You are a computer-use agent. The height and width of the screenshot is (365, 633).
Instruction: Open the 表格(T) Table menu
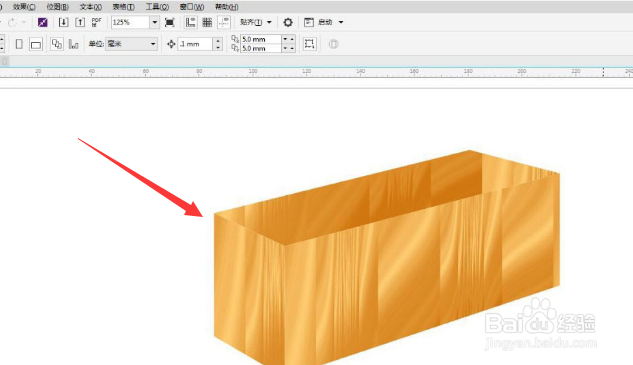click(x=124, y=7)
